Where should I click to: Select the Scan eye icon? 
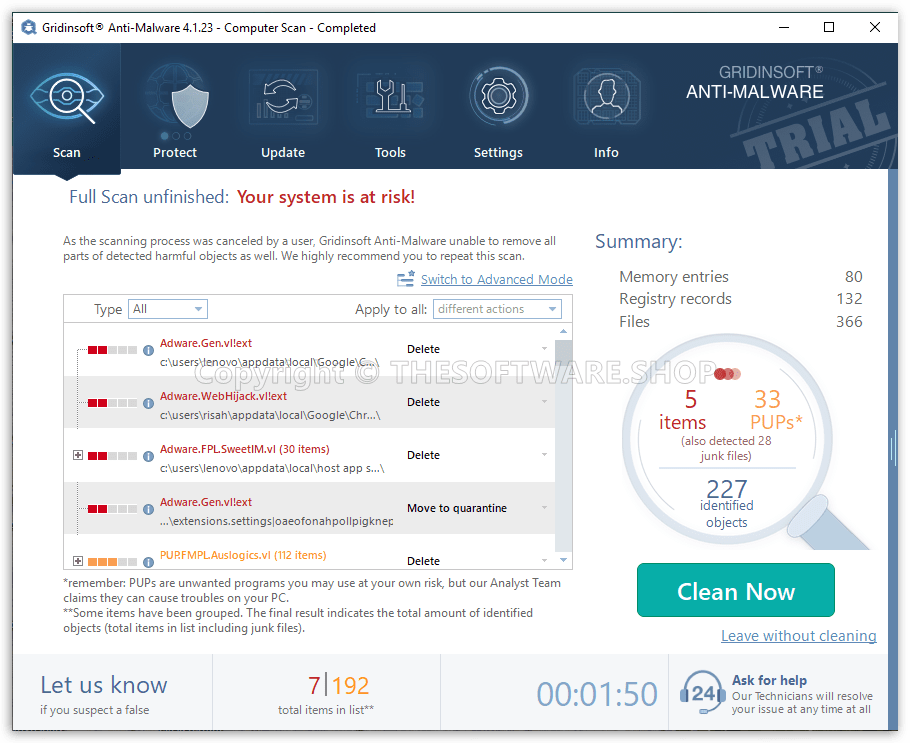(x=66, y=95)
